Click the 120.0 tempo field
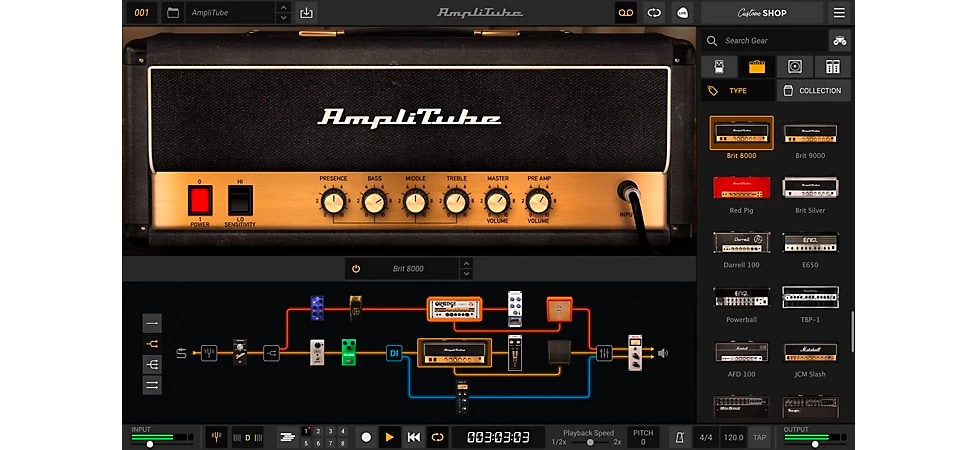 pos(733,437)
